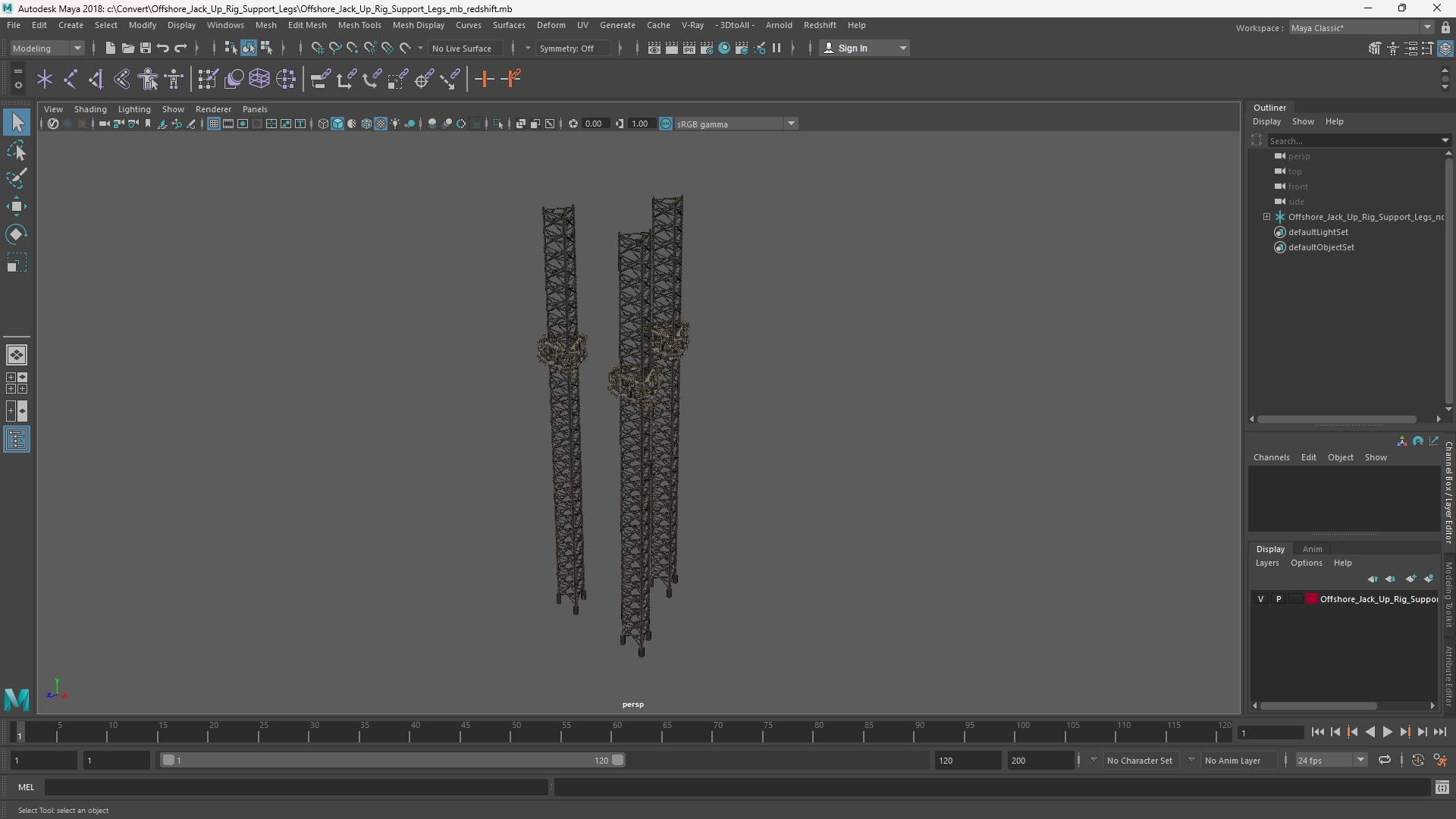Open a scene file
Screen dimensions: 1456x819
(127, 48)
